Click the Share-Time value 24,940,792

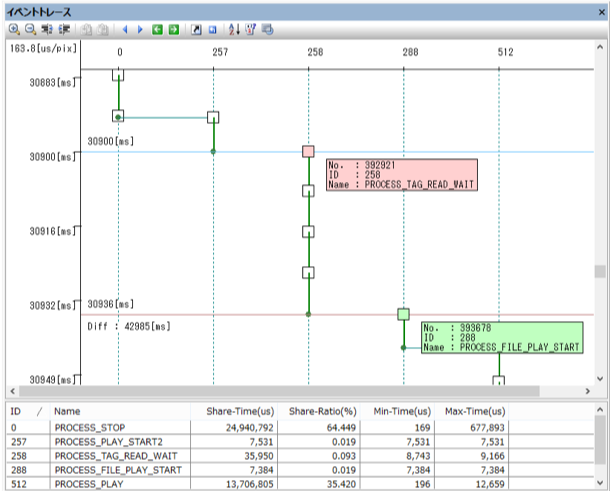click(250, 428)
